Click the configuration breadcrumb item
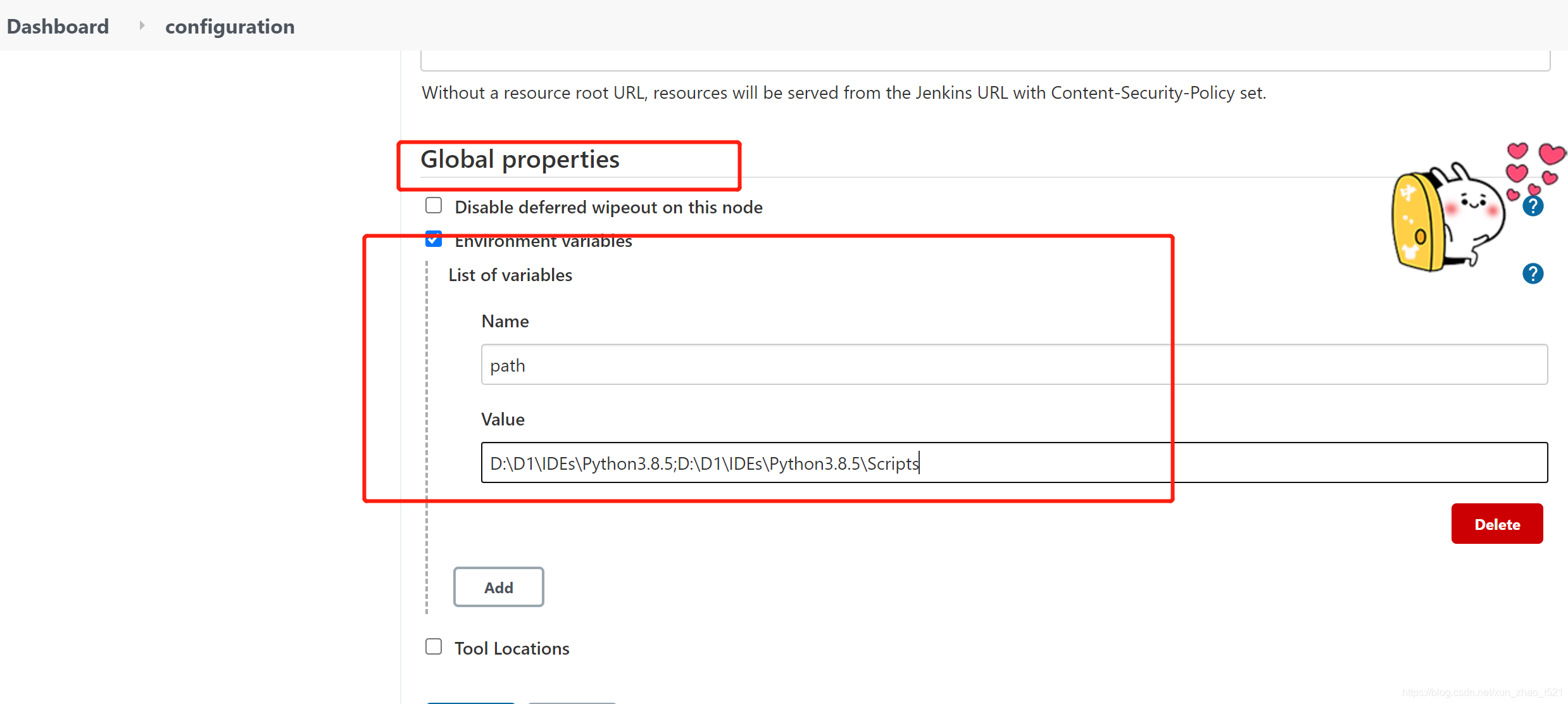This screenshot has height=704, width=1568. (230, 27)
